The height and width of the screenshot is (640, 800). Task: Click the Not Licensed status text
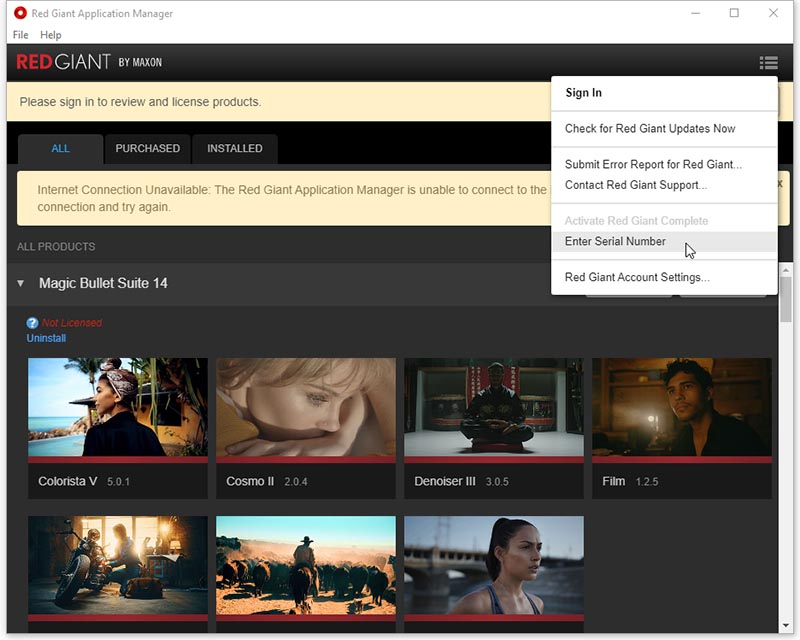click(x=72, y=323)
